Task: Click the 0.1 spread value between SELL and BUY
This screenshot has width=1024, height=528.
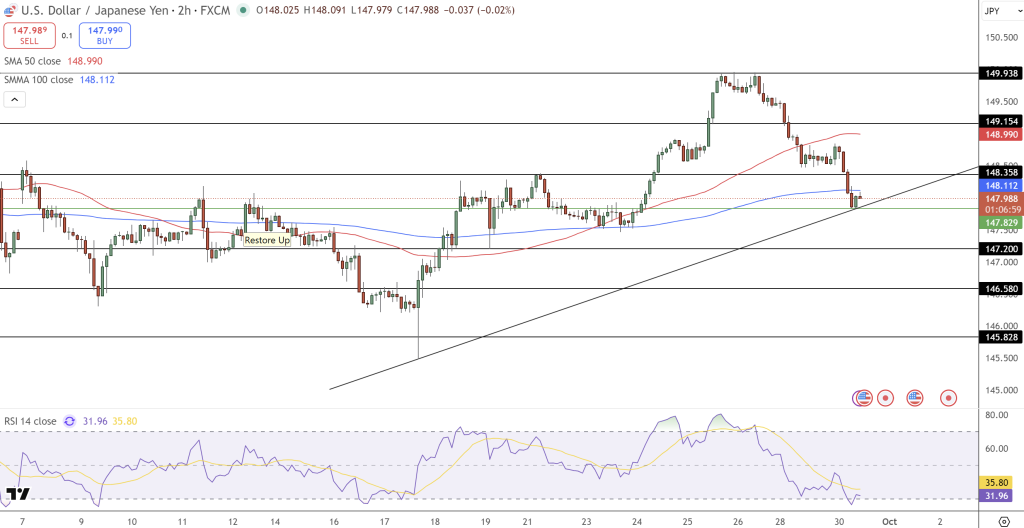Action: tap(67, 36)
